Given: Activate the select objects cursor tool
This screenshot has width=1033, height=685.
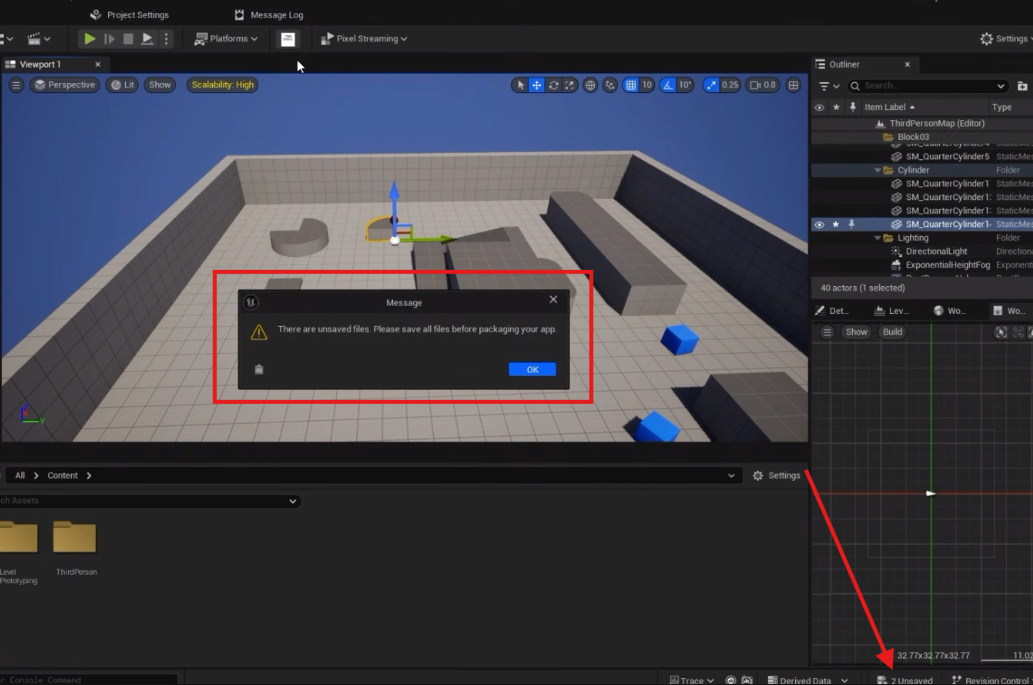Looking at the screenshot, I should point(520,85).
